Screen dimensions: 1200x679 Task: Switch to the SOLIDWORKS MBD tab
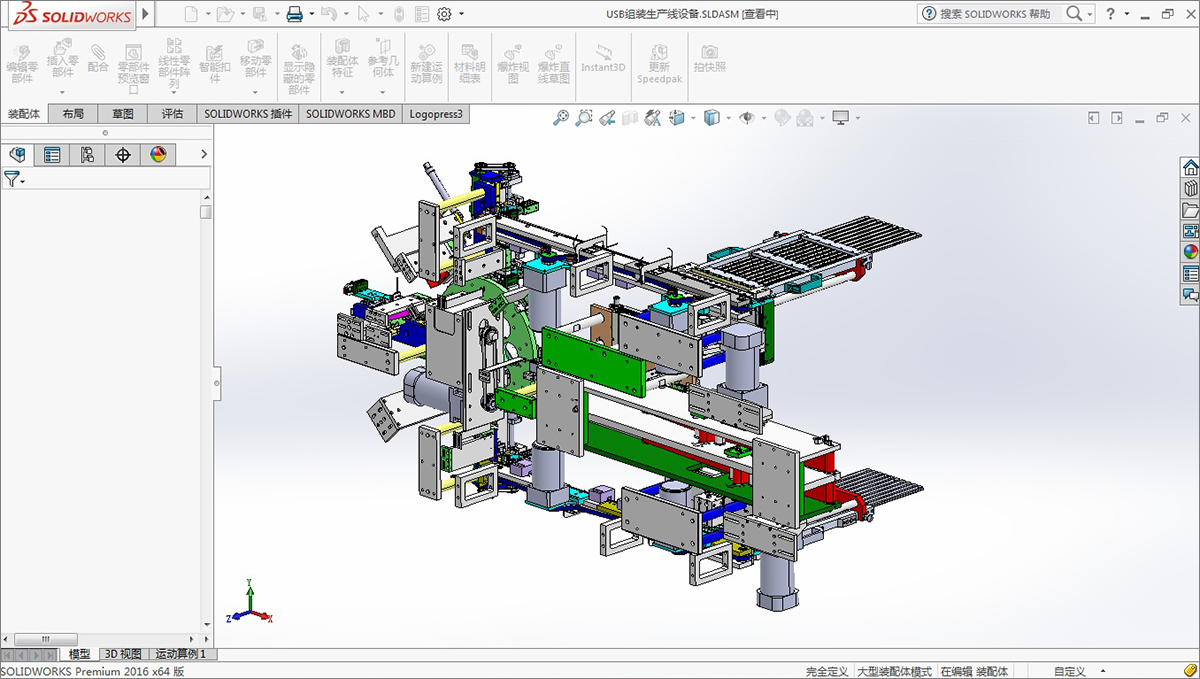(x=350, y=114)
